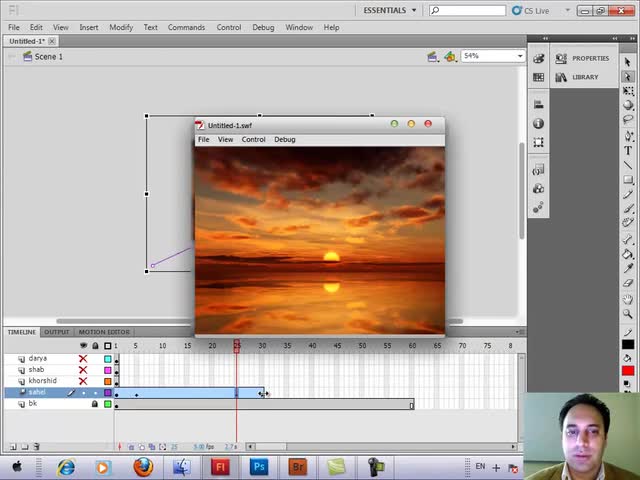The width and height of the screenshot is (640, 480).
Task: Click the stroke color black swatch
Action: [628, 345]
